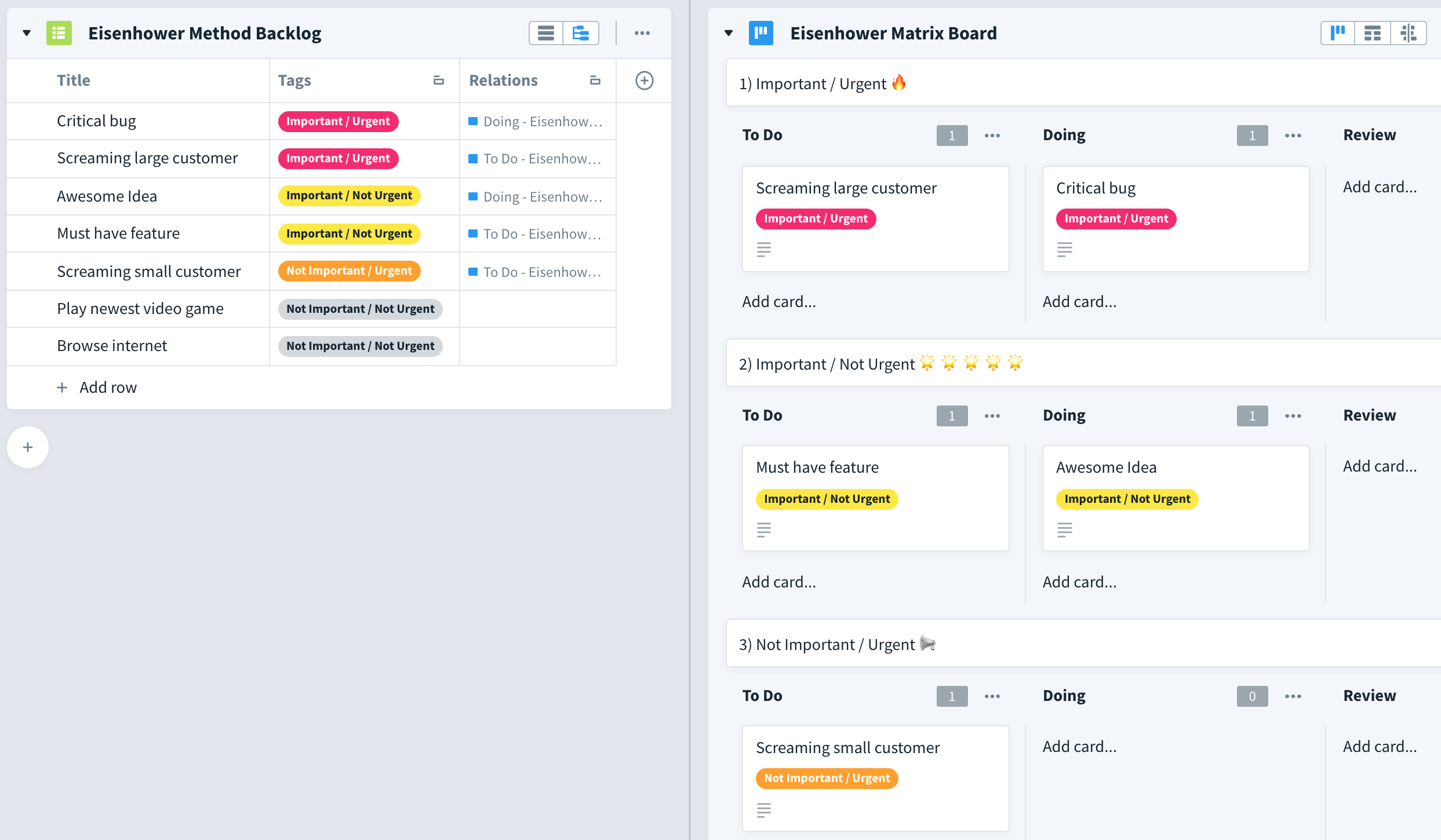This screenshot has width=1441, height=840.
Task: Collapse the Eisenhower Matrix Board panel
Action: click(729, 33)
